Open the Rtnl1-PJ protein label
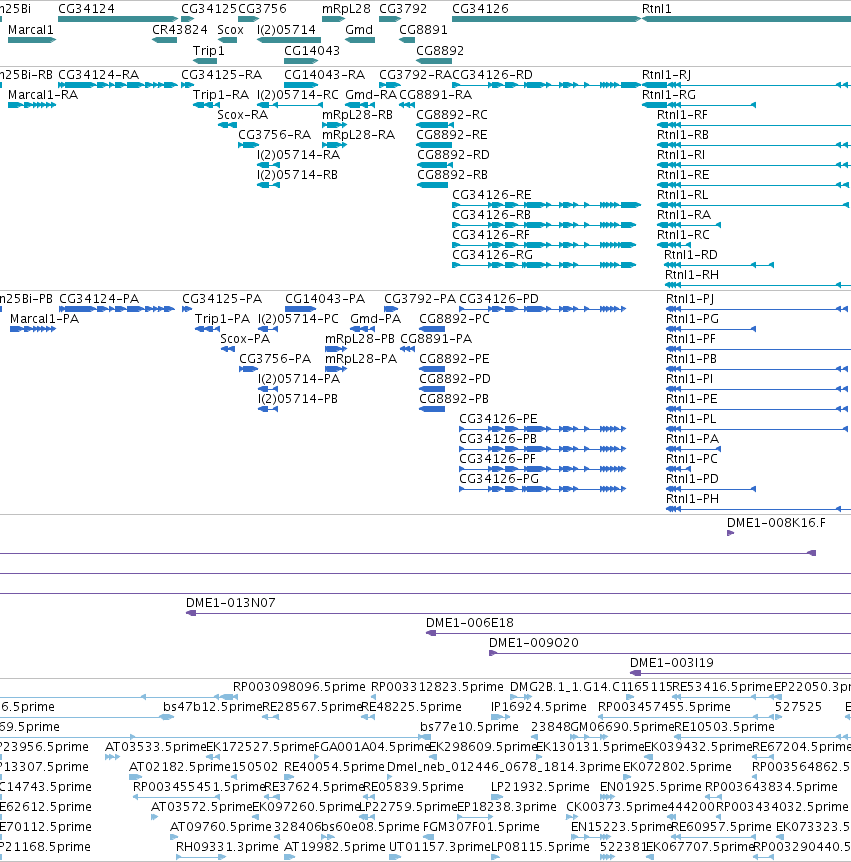 click(690, 299)
